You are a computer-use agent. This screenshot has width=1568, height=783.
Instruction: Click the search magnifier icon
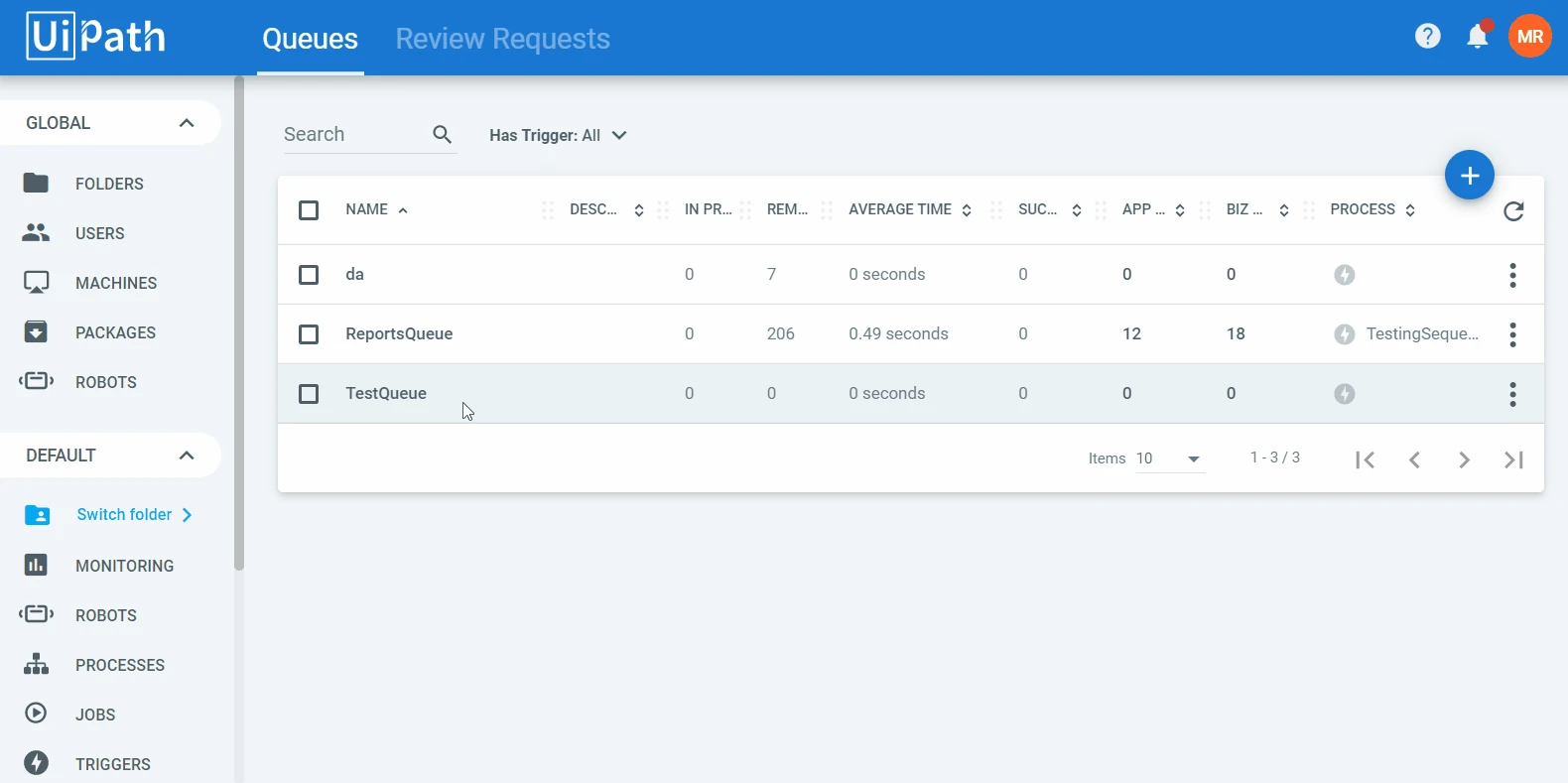[x=443, y=135]
